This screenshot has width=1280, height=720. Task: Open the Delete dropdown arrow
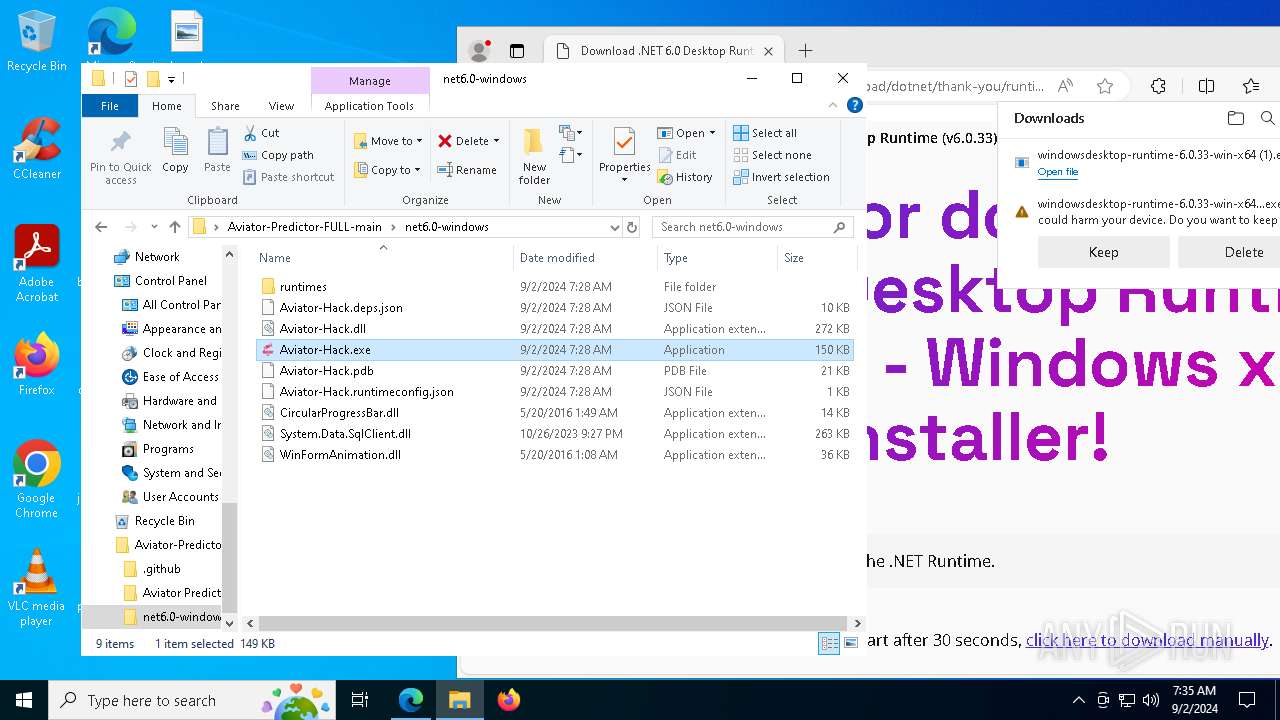click(x=496, y=141)
